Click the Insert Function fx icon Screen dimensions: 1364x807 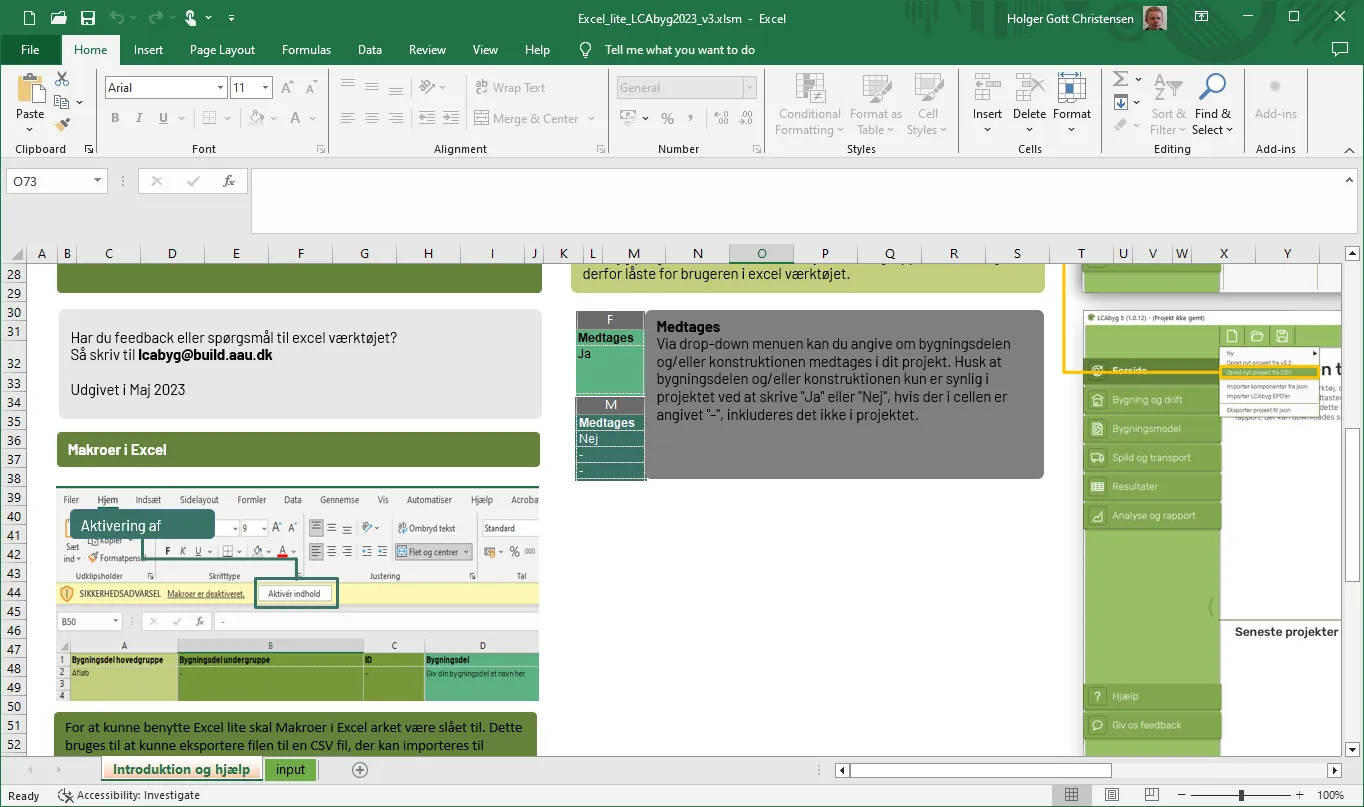click(229, 181)
